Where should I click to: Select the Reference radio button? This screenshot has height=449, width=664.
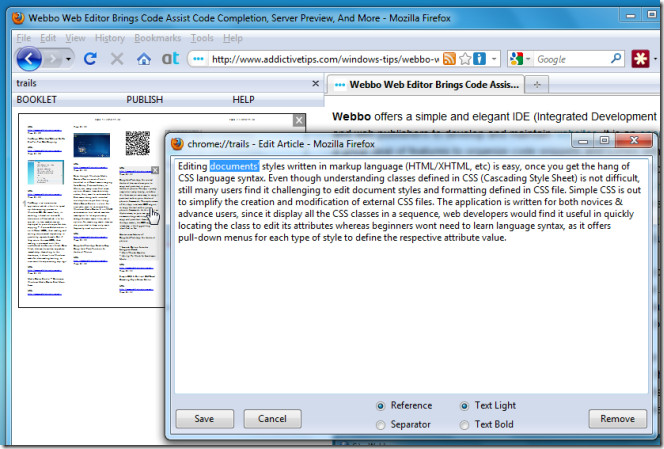point(380,406)
